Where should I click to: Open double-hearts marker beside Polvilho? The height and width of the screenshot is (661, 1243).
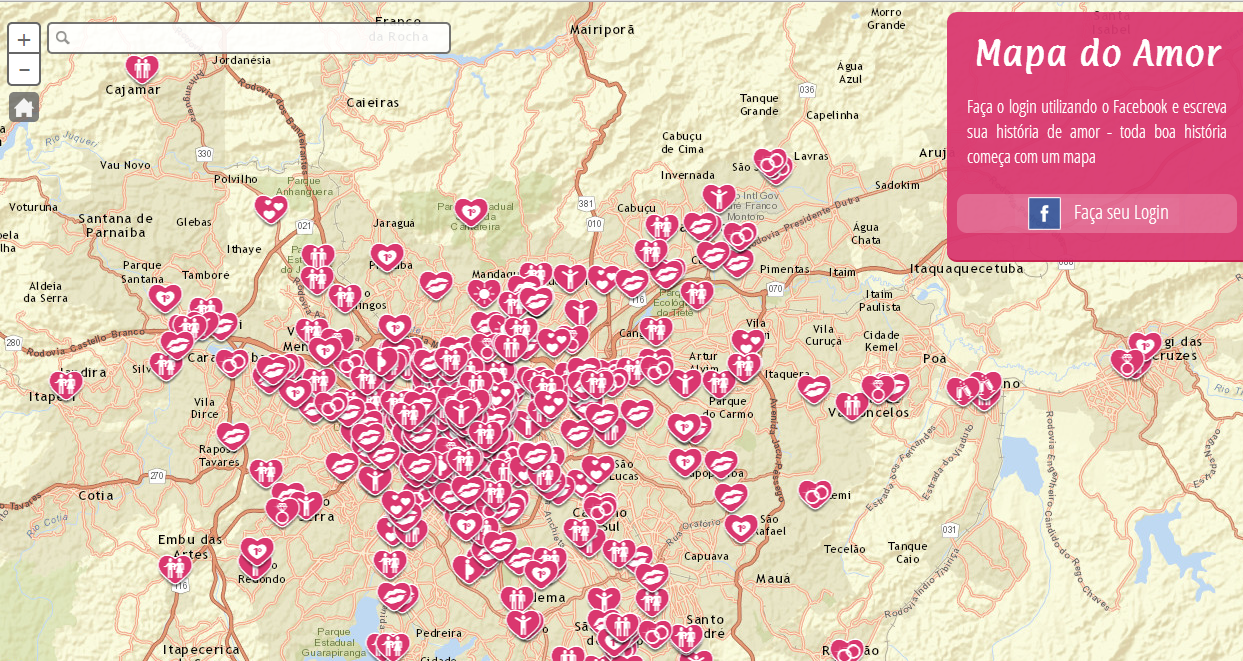pyautogui.click(x=271, y=209)
